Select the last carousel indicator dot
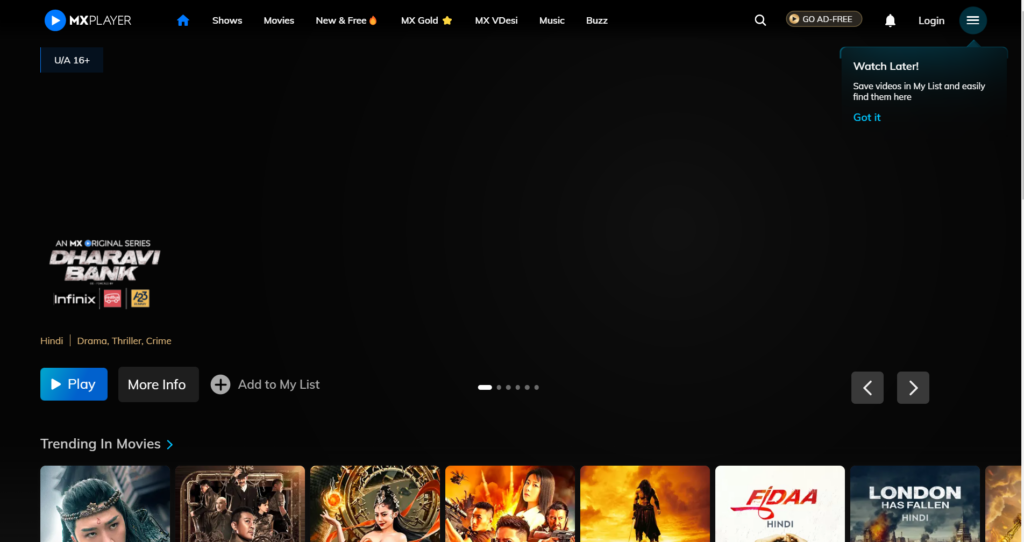The image size is (1024, 542). point(537,387)
